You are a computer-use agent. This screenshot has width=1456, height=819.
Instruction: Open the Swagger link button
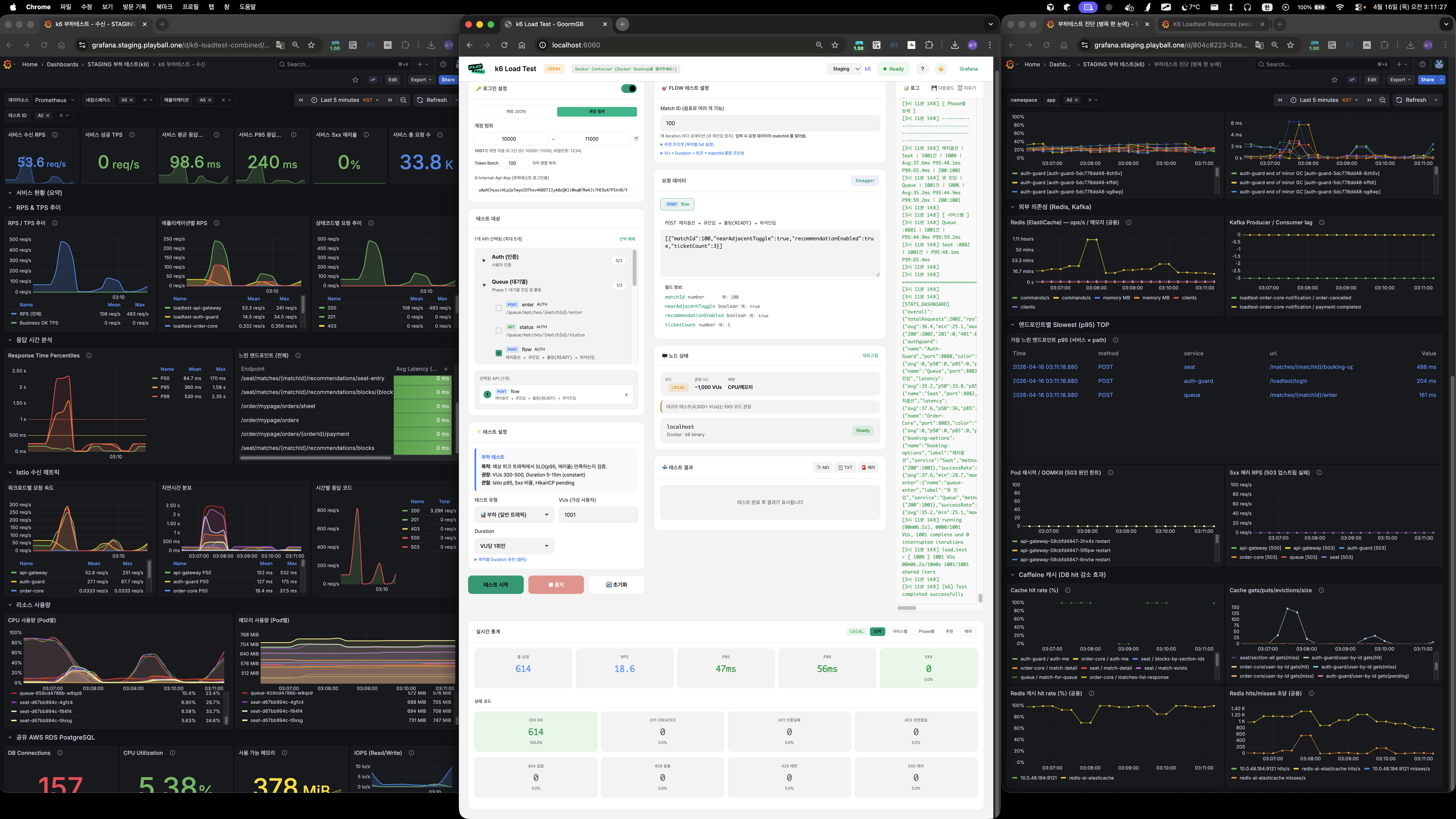(x=864, y=181)
